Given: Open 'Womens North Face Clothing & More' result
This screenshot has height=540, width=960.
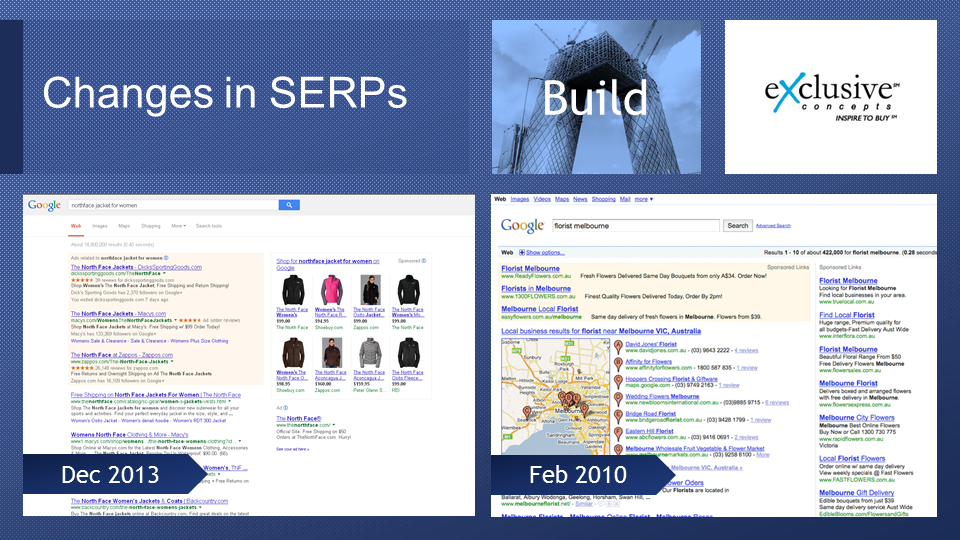Looking at the screenshot, I should click(x=129, y=435).
